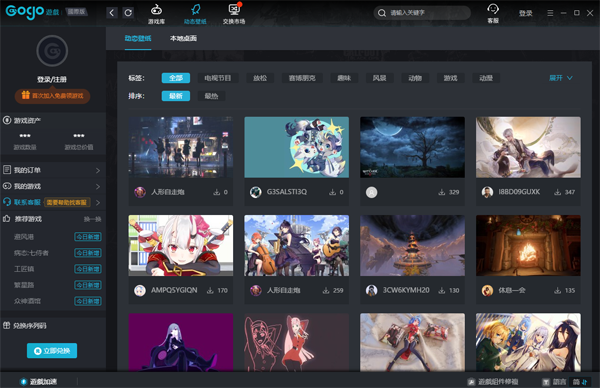The height and width of the screenshot is (388, 600).
Task: Click the download icon on the I88D09GUXK wallpaper
Action: 558,192
